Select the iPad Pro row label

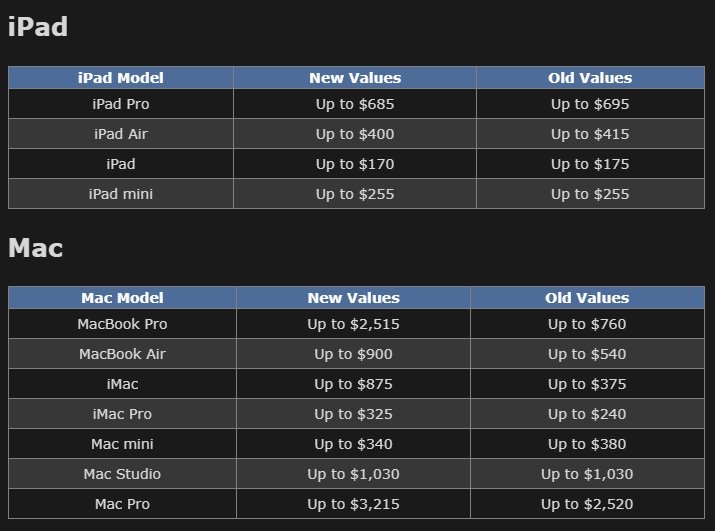point(121,104)
